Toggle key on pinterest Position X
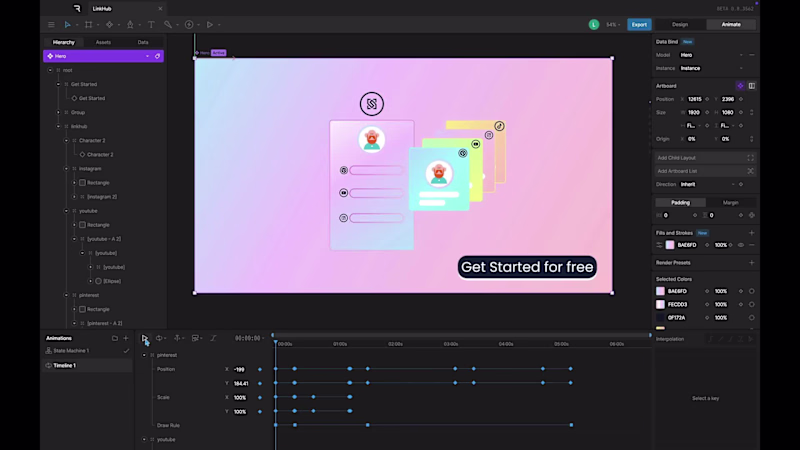This screenshot has height=450, width=800. [x=260, y=369]
